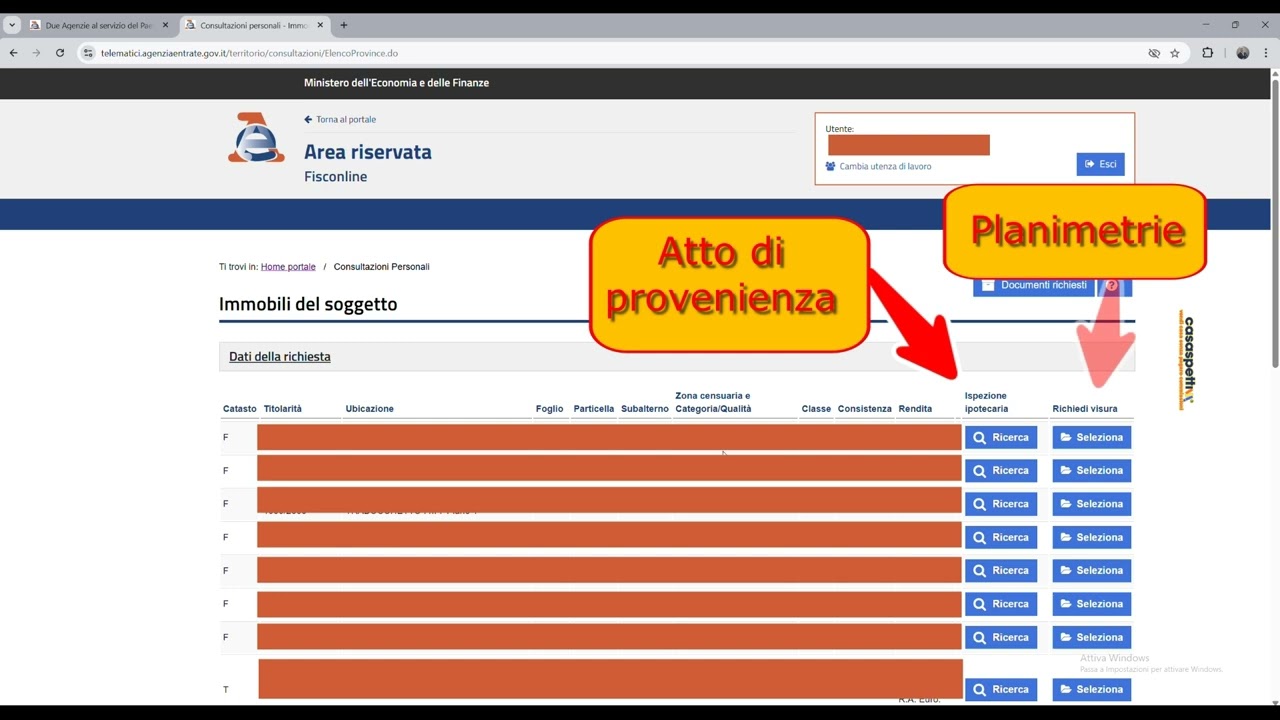1280x720 pixels.
Task: Click the Area riservata heading
Action: (x=368, y=152)
